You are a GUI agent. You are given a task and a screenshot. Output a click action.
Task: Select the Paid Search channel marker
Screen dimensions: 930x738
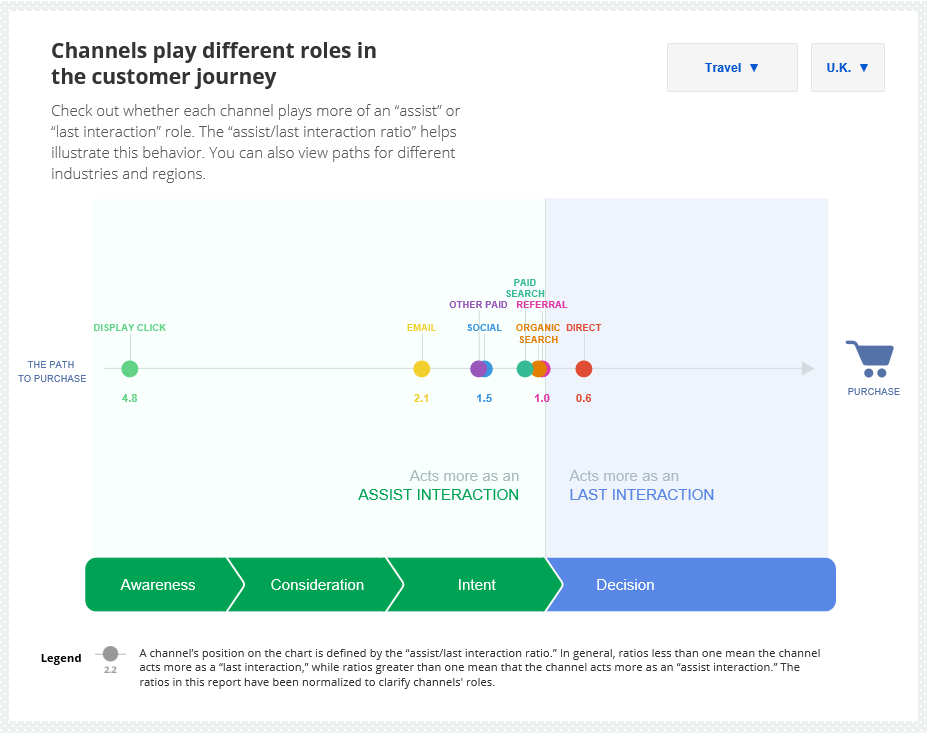point(525,368)
